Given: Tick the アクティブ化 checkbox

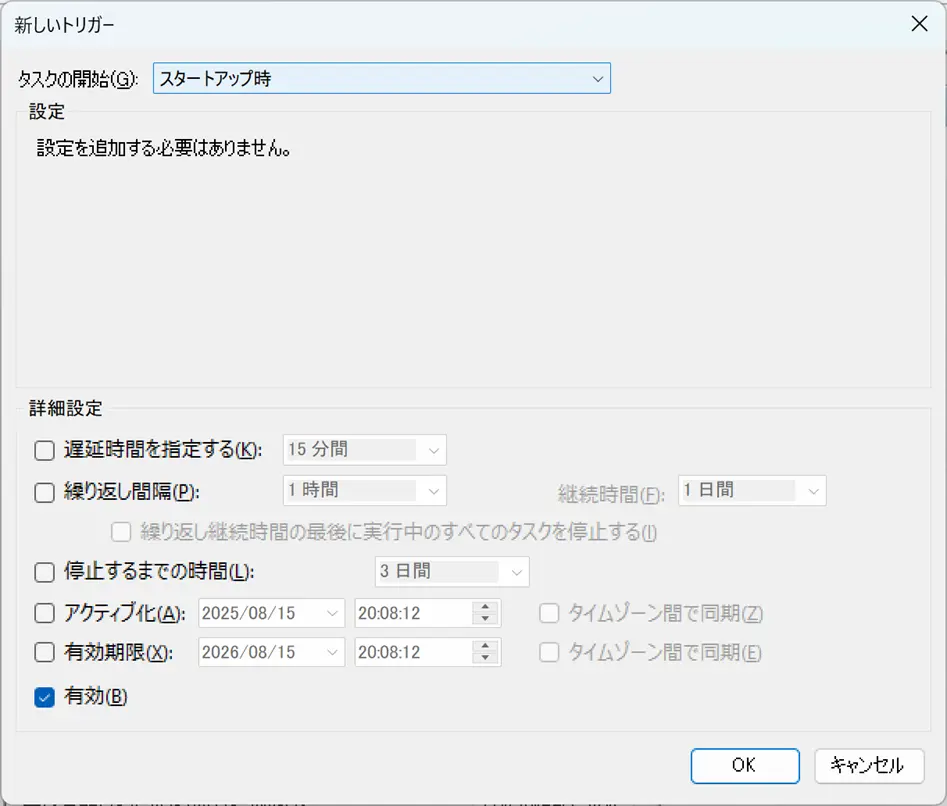Looking at the screenshot, I should tap(45, 613).
